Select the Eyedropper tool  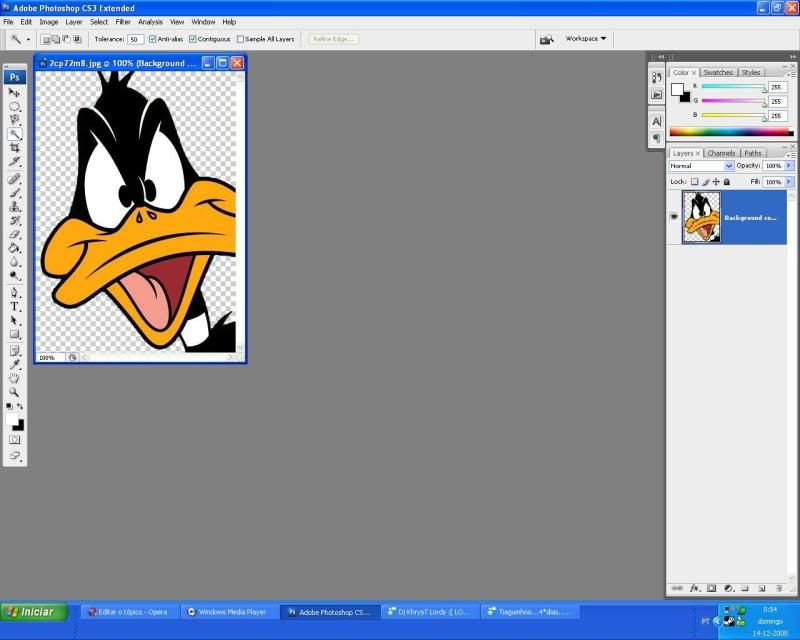(14, 364)
